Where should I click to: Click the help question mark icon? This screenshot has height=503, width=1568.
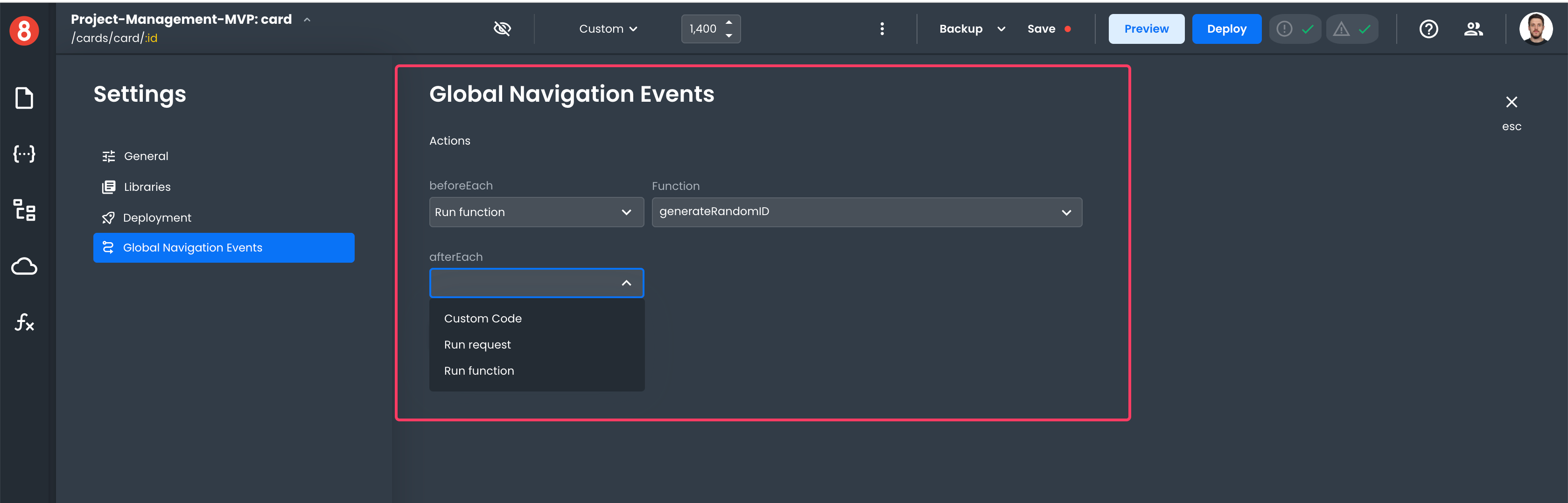tap(1428, 28)
